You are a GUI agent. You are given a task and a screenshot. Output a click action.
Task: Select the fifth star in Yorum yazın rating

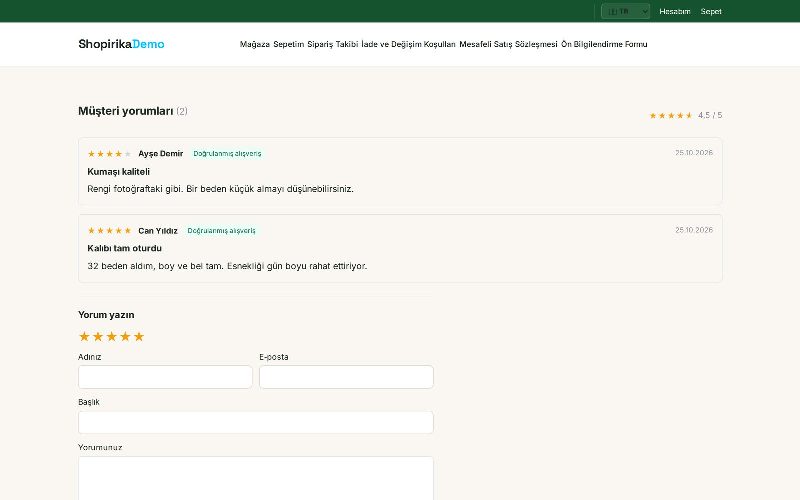pyautogui.click(x=139, y=336)
